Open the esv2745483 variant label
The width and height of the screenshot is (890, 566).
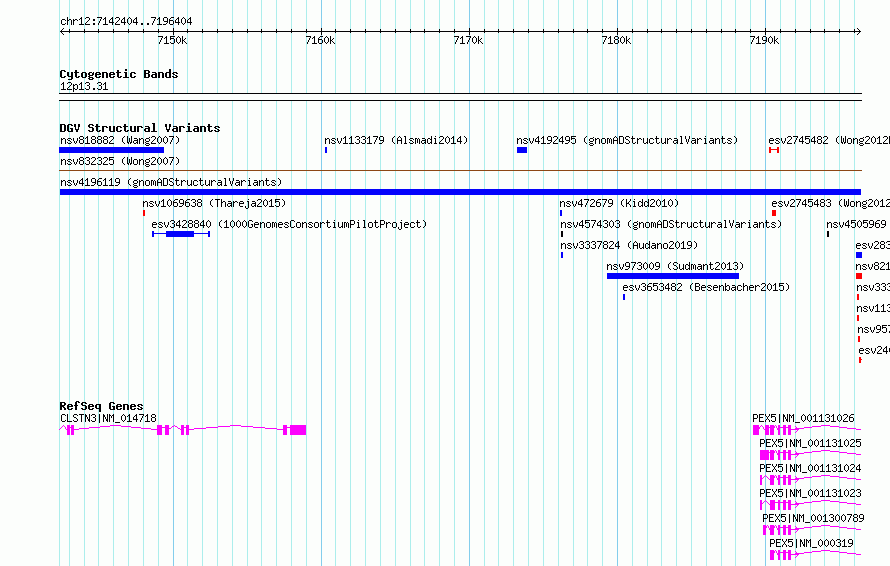pyautogui.click(x=830, y=203)
